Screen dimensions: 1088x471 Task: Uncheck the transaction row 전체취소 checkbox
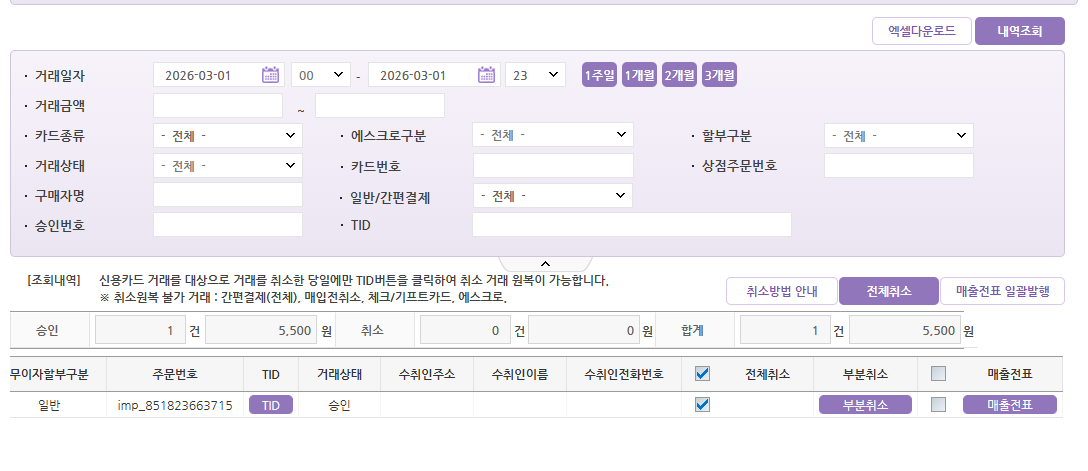coord(702,405)
